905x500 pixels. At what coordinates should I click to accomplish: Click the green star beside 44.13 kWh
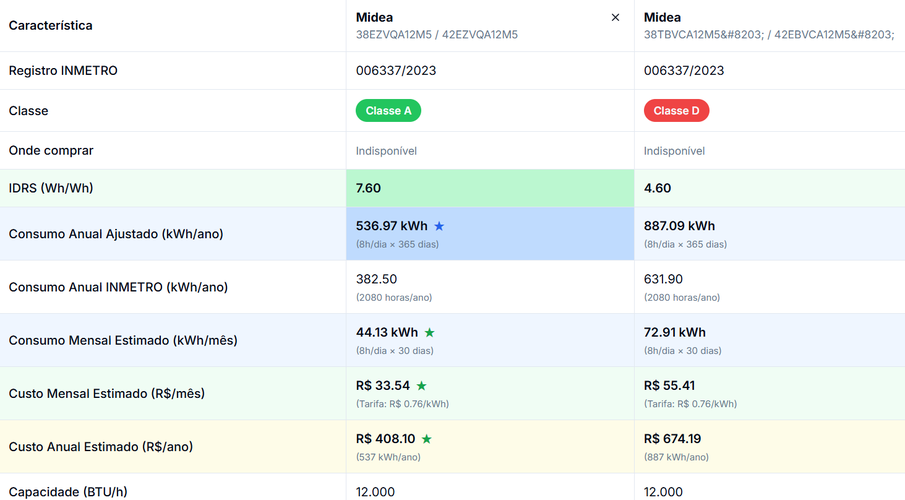[429, 333]
